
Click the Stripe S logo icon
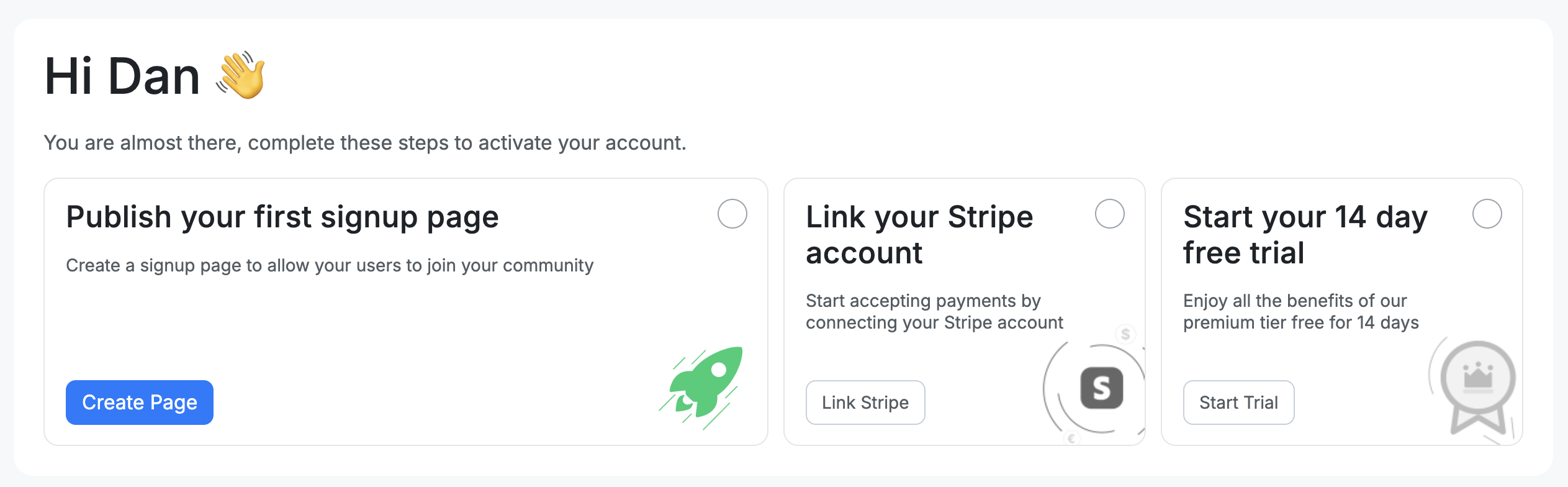pyautogui.click(x=1102, y=388)
